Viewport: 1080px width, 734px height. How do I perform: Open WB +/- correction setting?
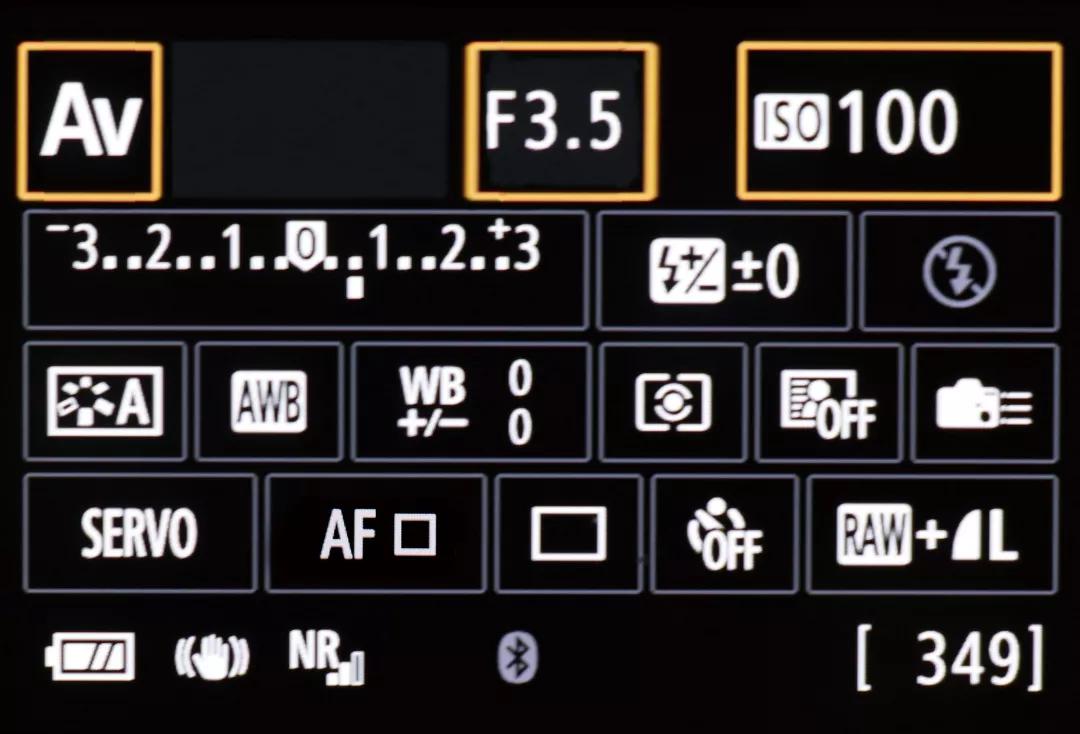pos(471,401)
